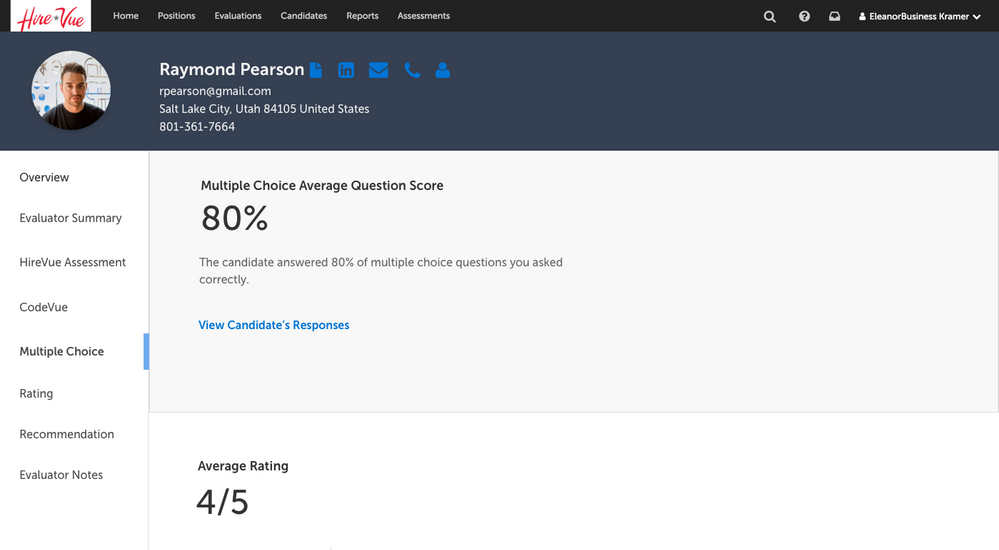Open Raymond Pearson's LinkedIn profile icon
The width and height of the screenshot is (999, 550).
tap(346, 70)
